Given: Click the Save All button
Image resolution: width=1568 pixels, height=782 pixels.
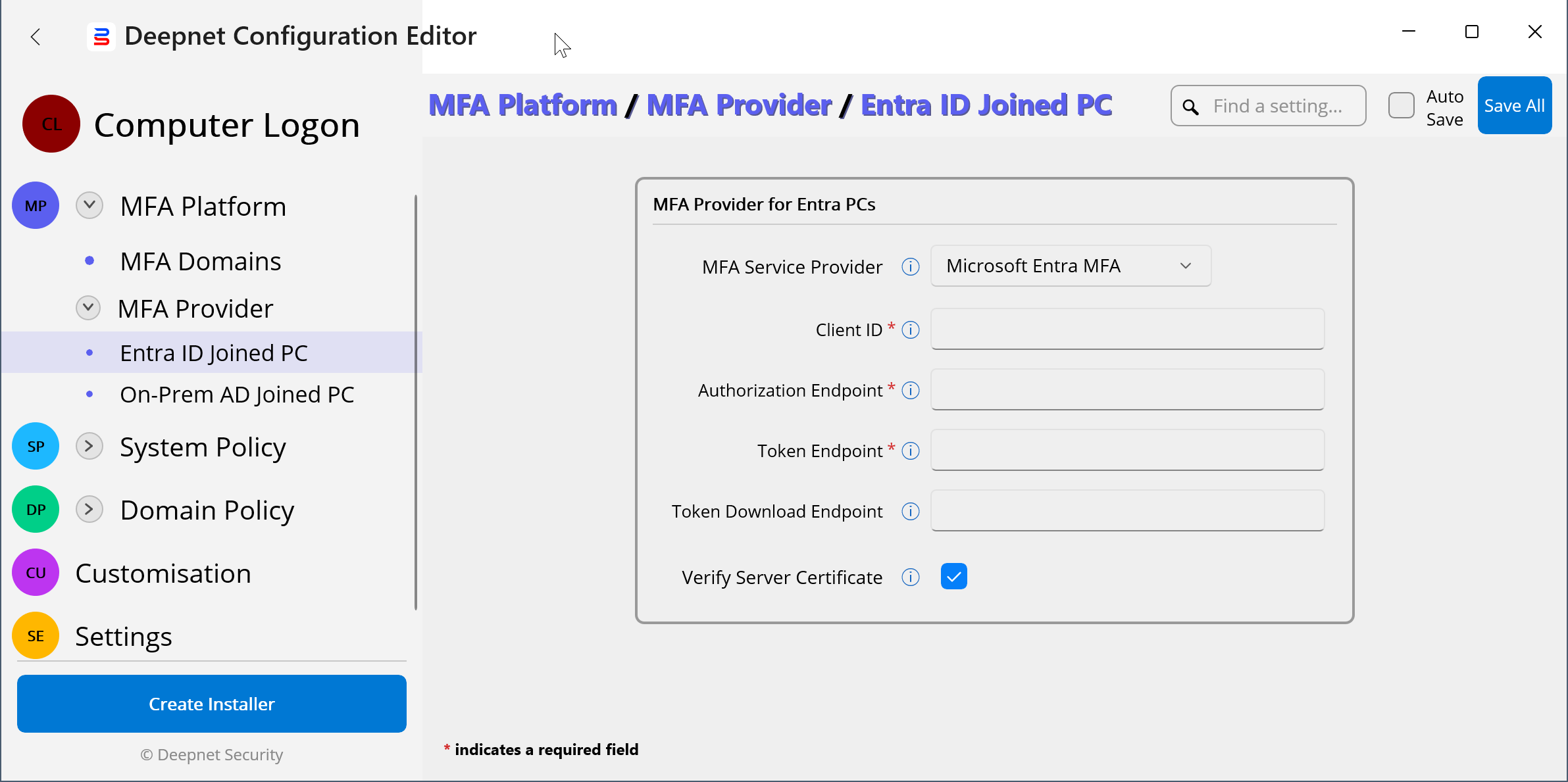Looking at the screenshot, I should [x=1514, y=106].
